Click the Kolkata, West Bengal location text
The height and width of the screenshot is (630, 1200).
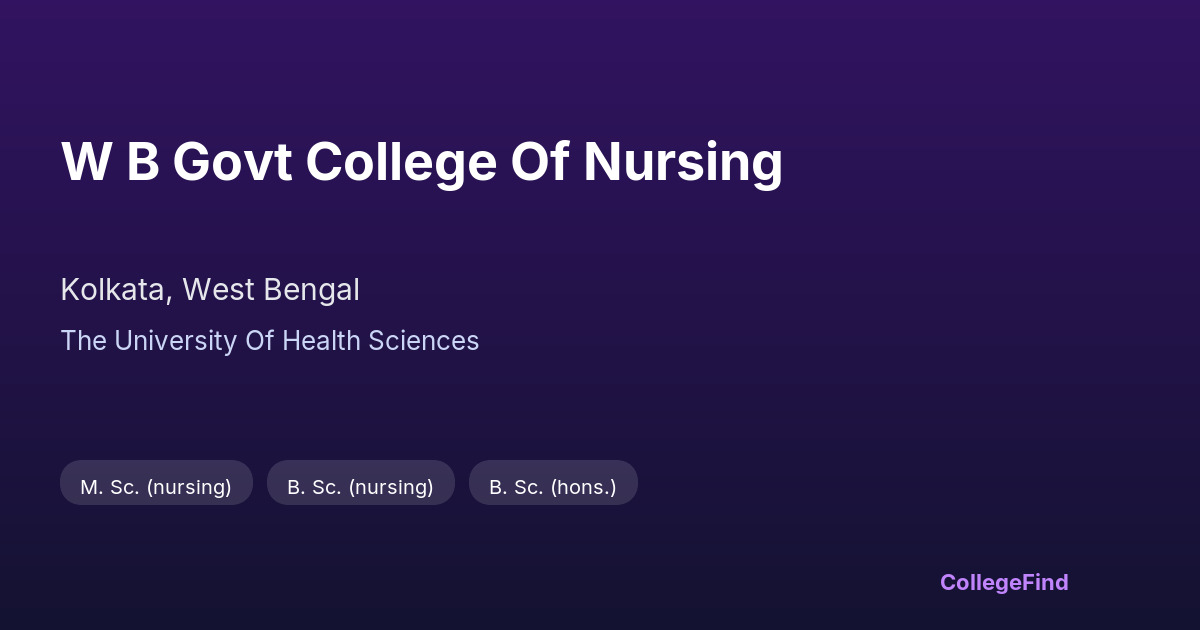click(210, 290)
